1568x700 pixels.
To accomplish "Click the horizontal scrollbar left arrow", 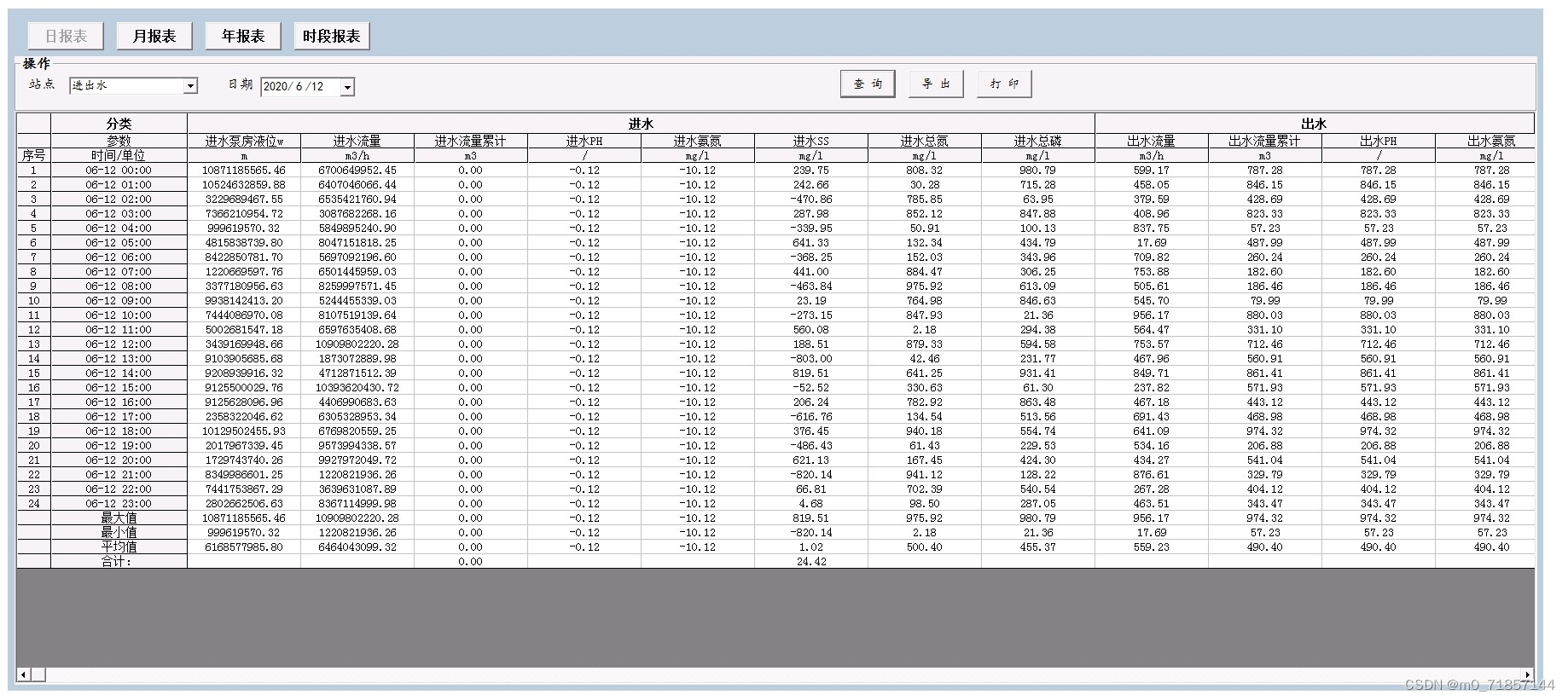I will [x=24, y=674].
